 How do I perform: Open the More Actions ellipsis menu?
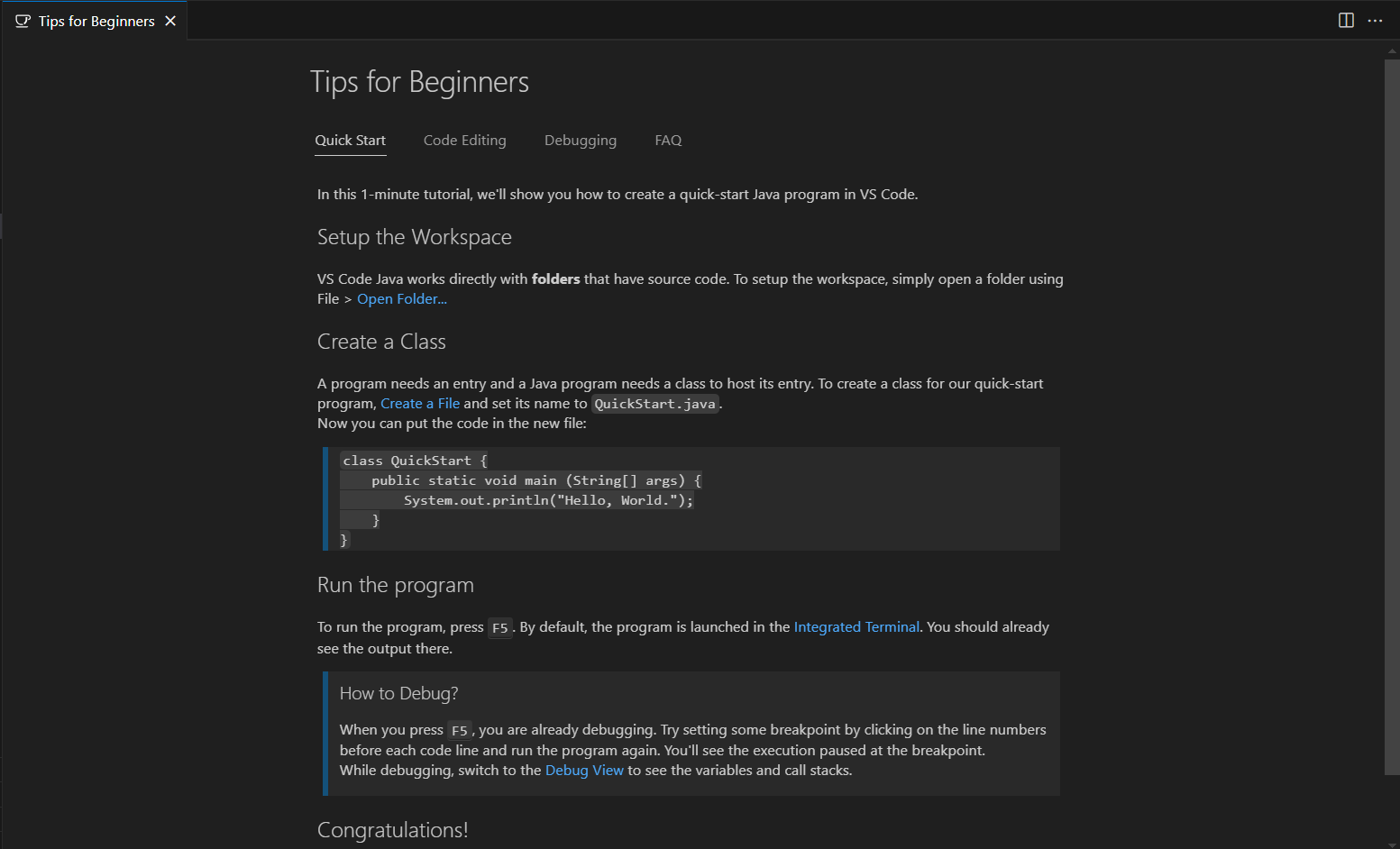click(1375, 20)
